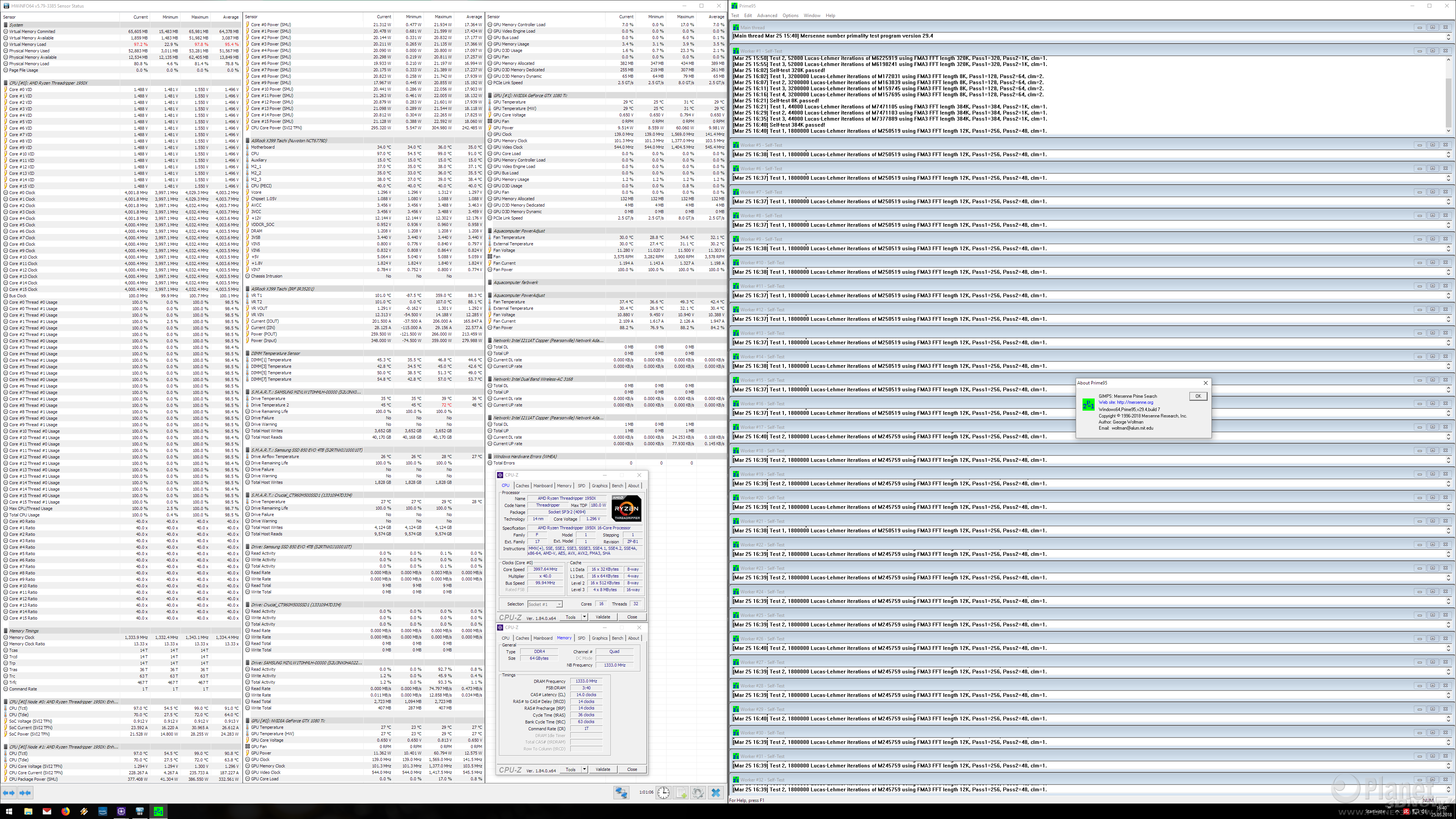Click Virtual Memory Commited clock icon
The image size is (1456, 819).
click(x=6, y=31)
